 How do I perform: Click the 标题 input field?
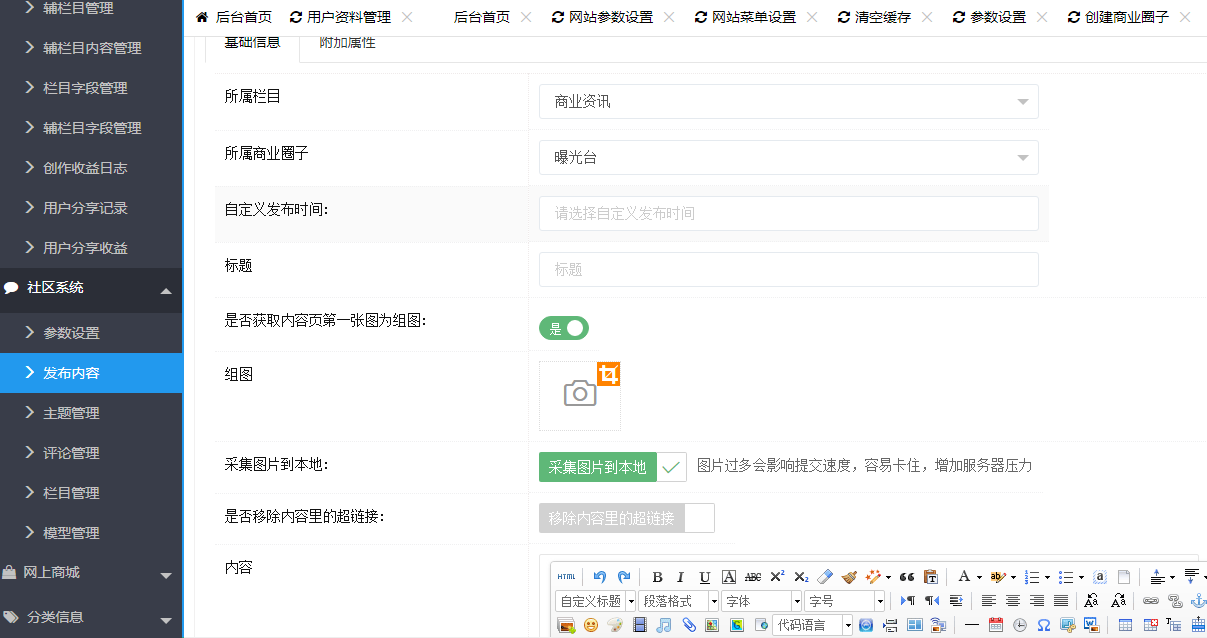pos(788,270)
